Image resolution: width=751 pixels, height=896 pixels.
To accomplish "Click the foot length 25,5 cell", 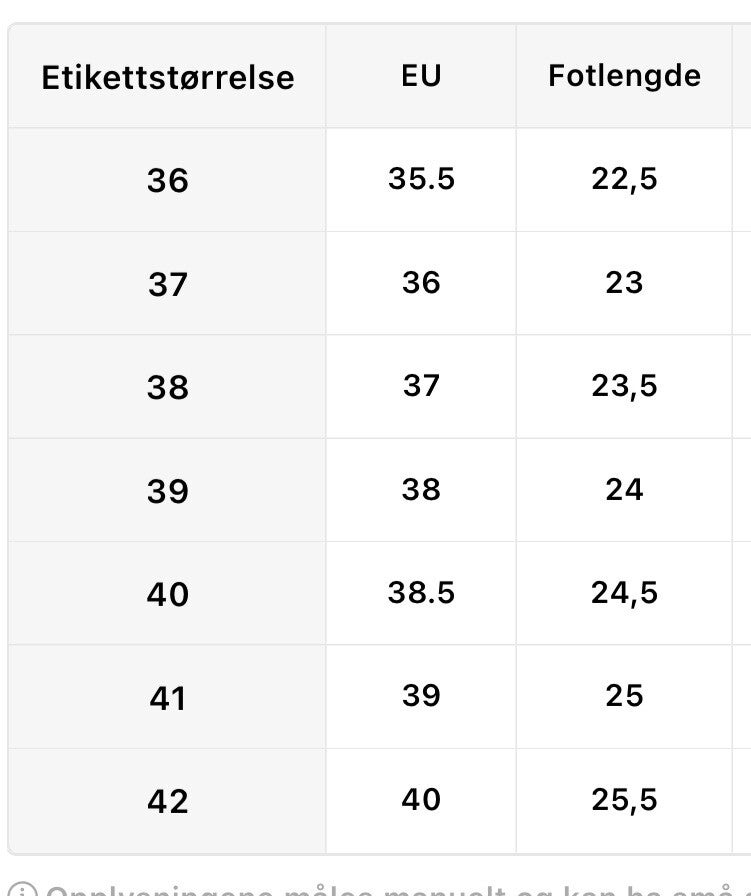I will pyautogui.click(x=624, y=800).
